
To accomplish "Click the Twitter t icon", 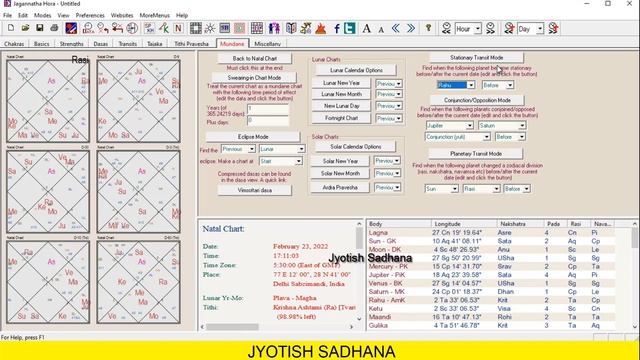I will pos(350,28).
